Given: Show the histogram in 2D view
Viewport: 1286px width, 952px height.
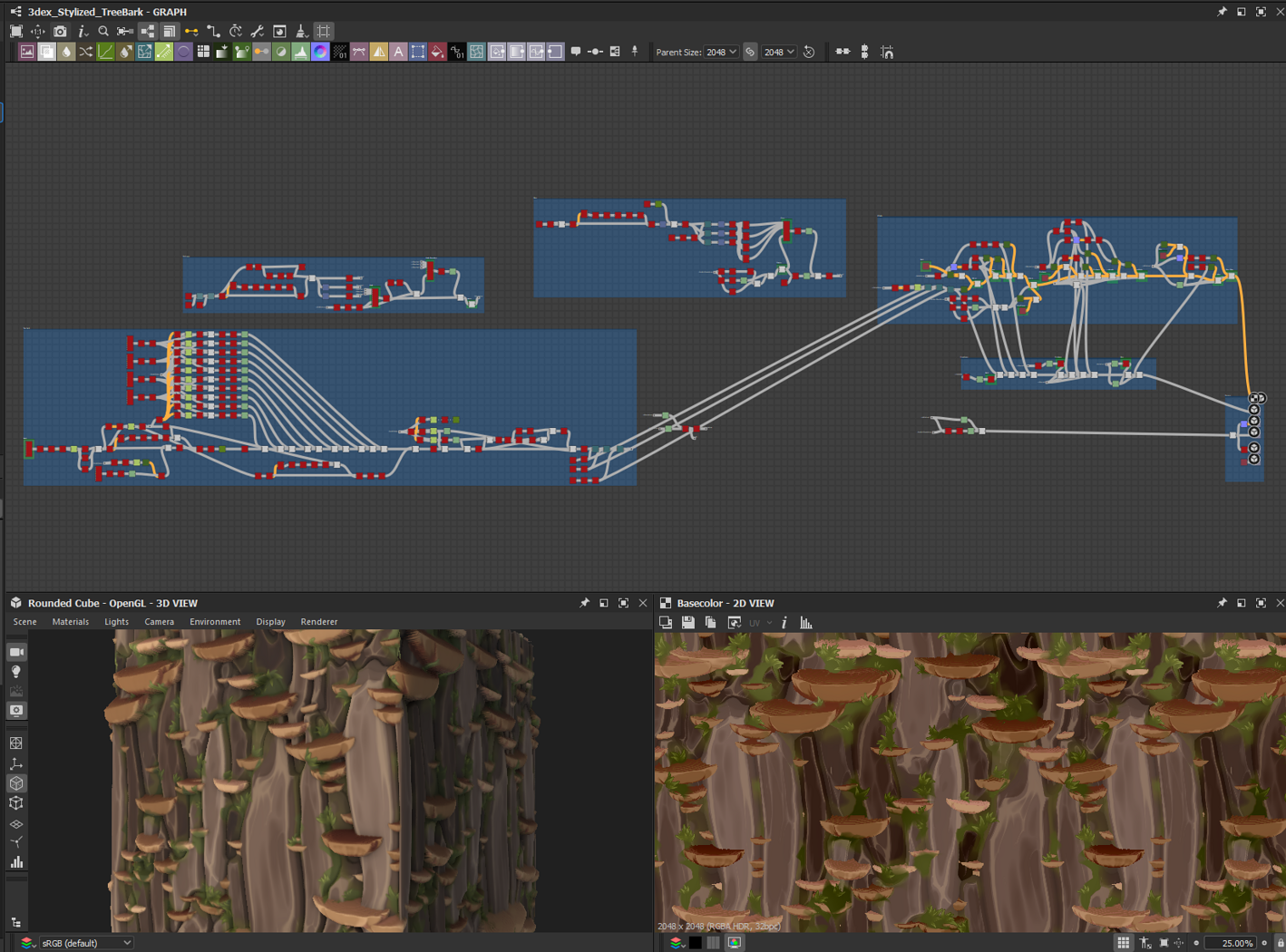Looking at the screenshot, I should (805, 623).
